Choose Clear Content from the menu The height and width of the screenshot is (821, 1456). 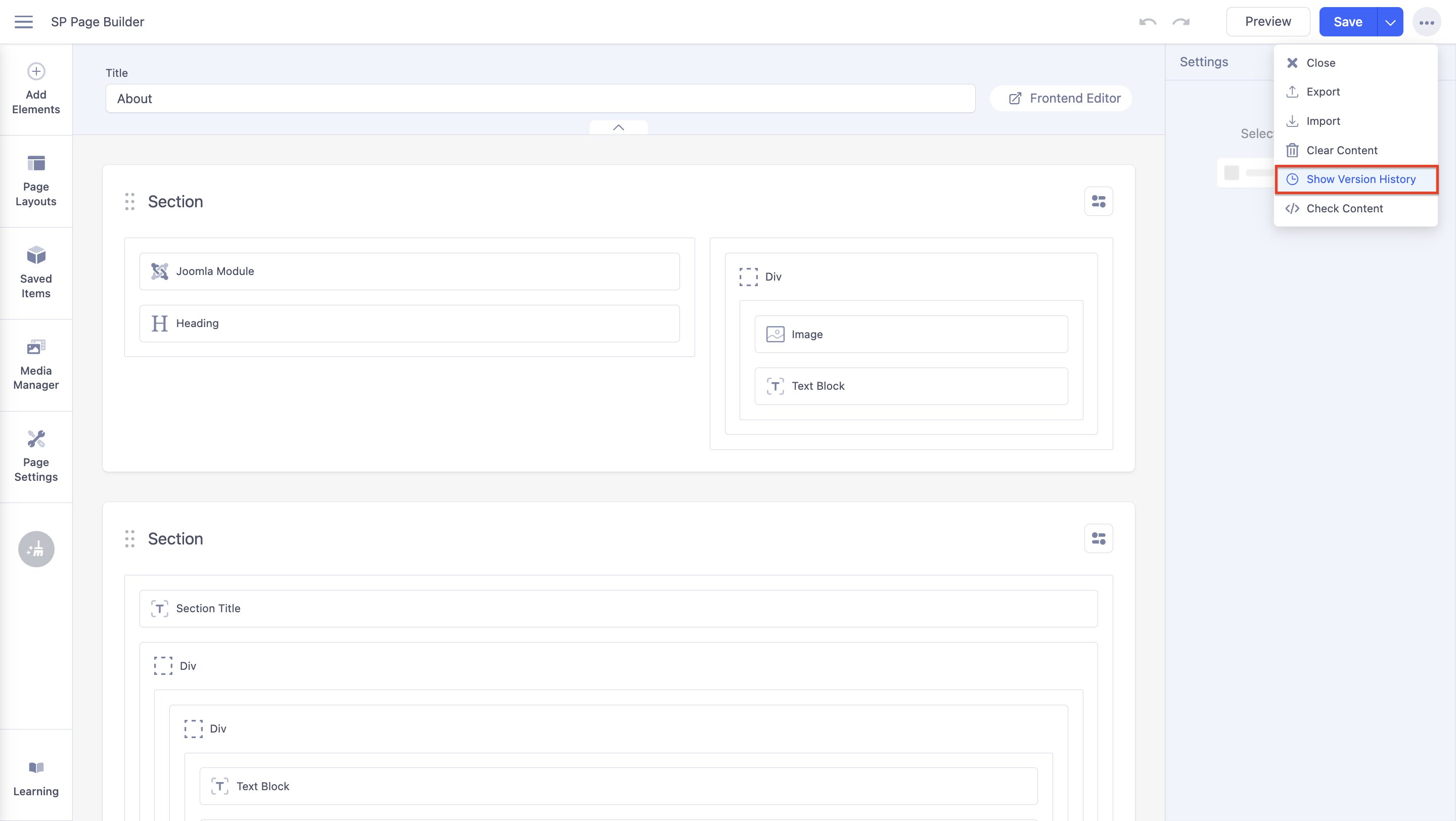(x=1341, y=150)
